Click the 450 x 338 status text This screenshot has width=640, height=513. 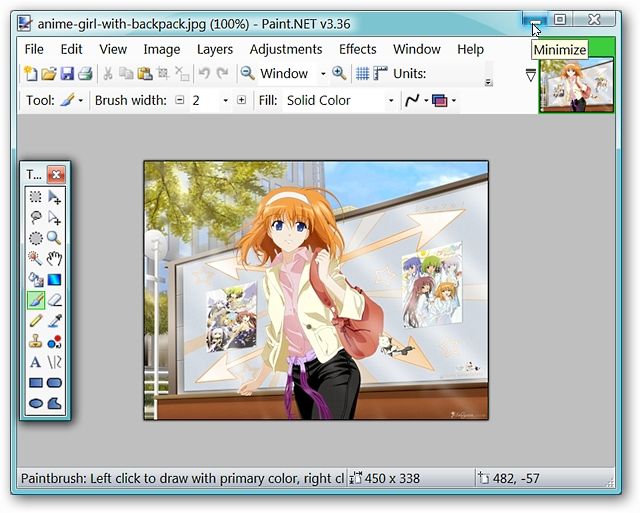tap(392, 478)
